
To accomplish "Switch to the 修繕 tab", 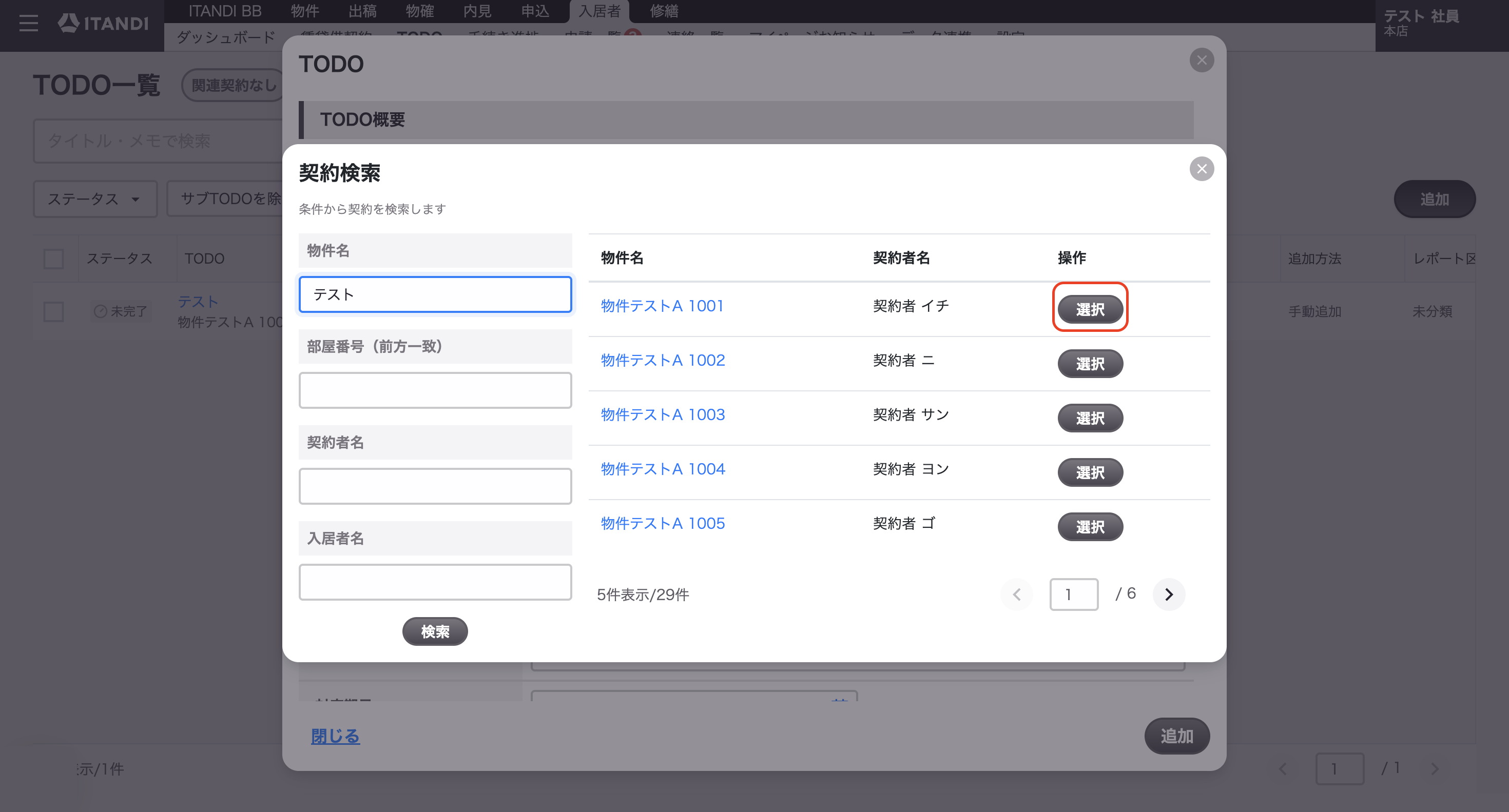I will 664,11.
